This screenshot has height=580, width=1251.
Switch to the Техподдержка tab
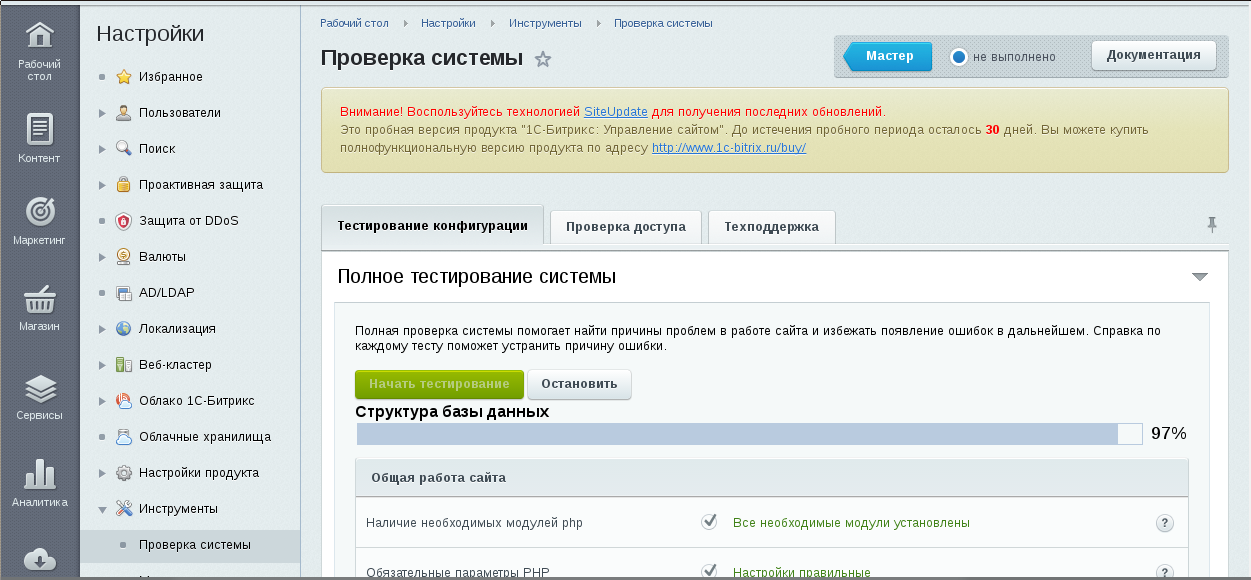(x=771, y=227)
